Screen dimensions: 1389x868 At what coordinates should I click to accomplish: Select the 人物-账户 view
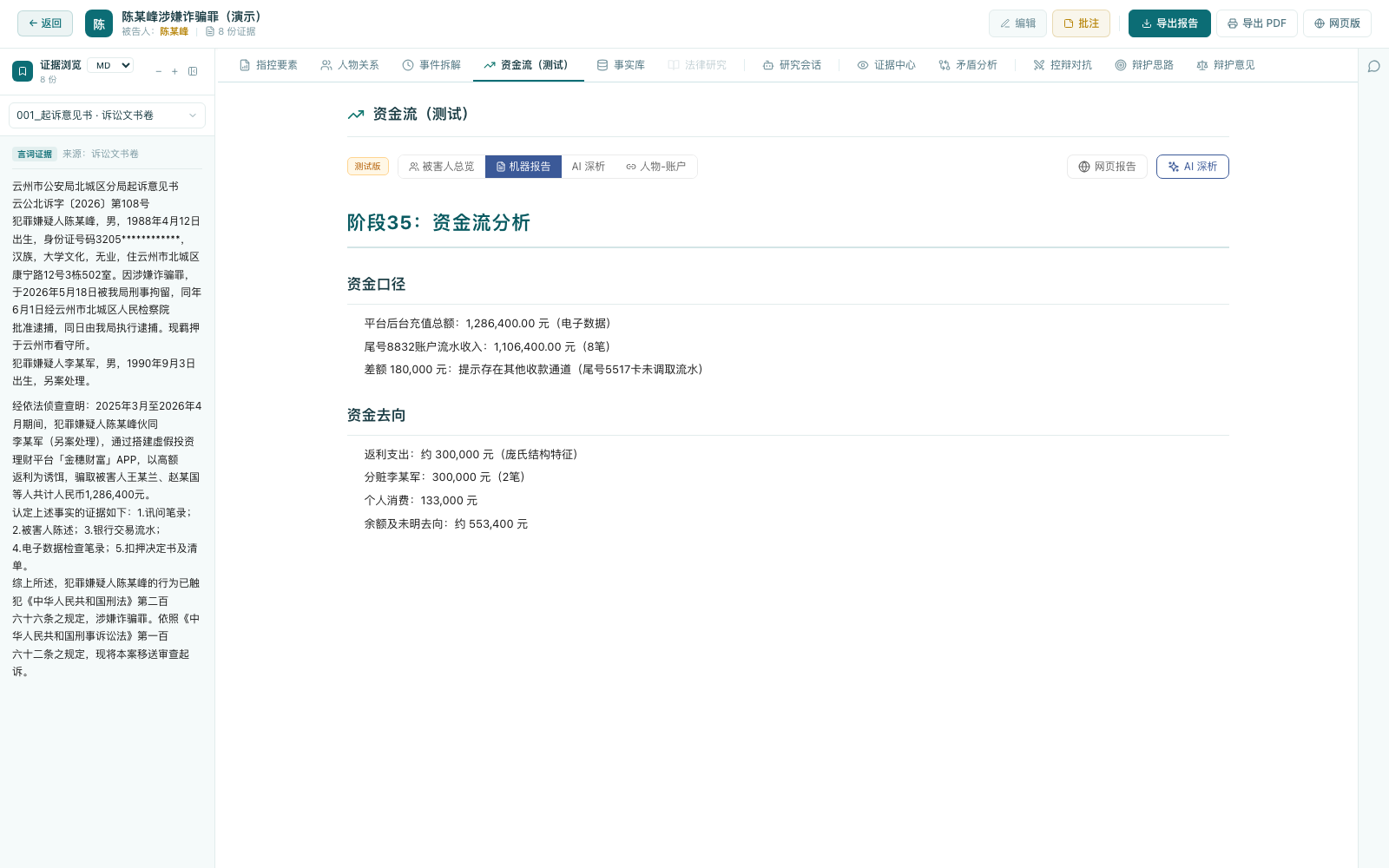(x=656, y=167)
